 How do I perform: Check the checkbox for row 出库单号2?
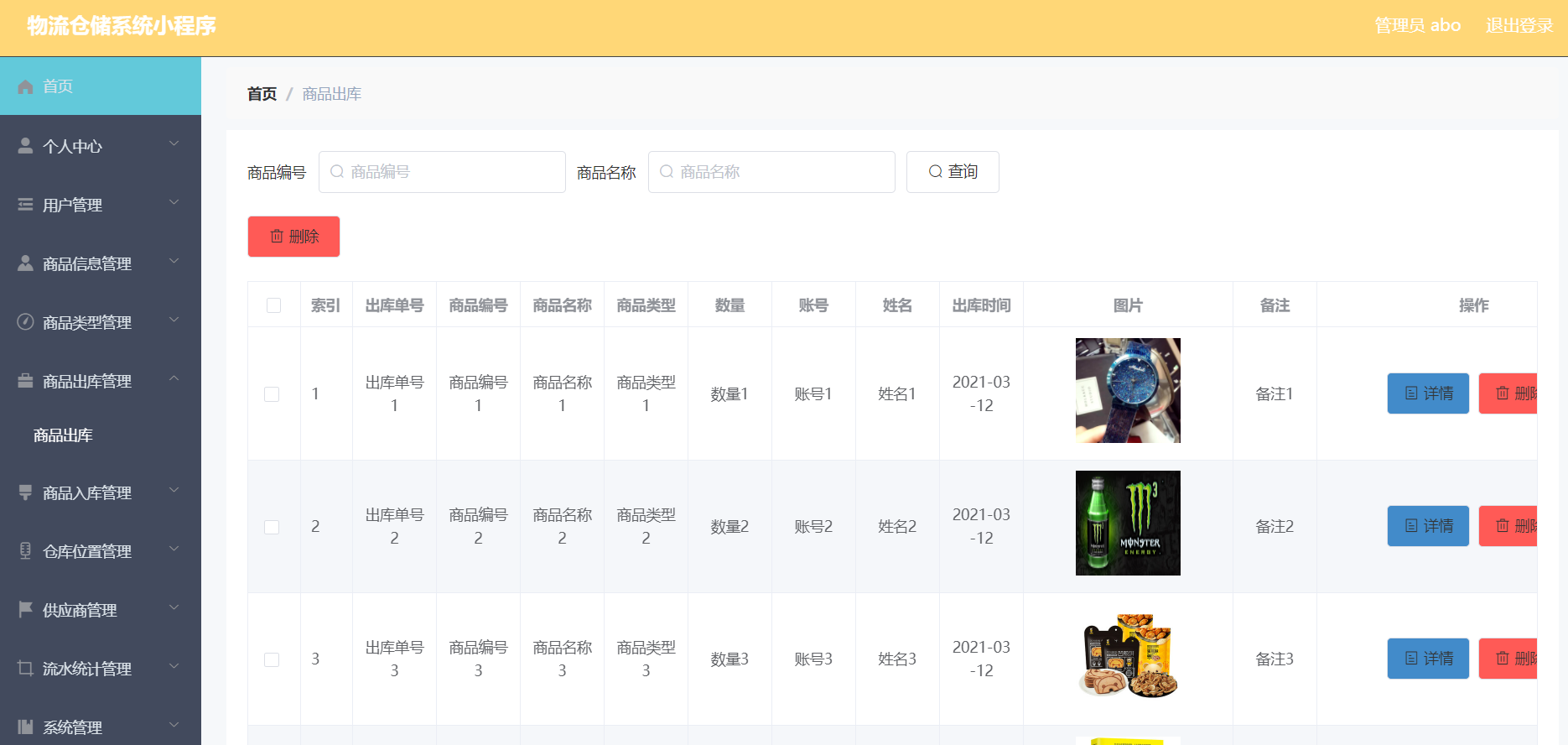coord(272,527)
